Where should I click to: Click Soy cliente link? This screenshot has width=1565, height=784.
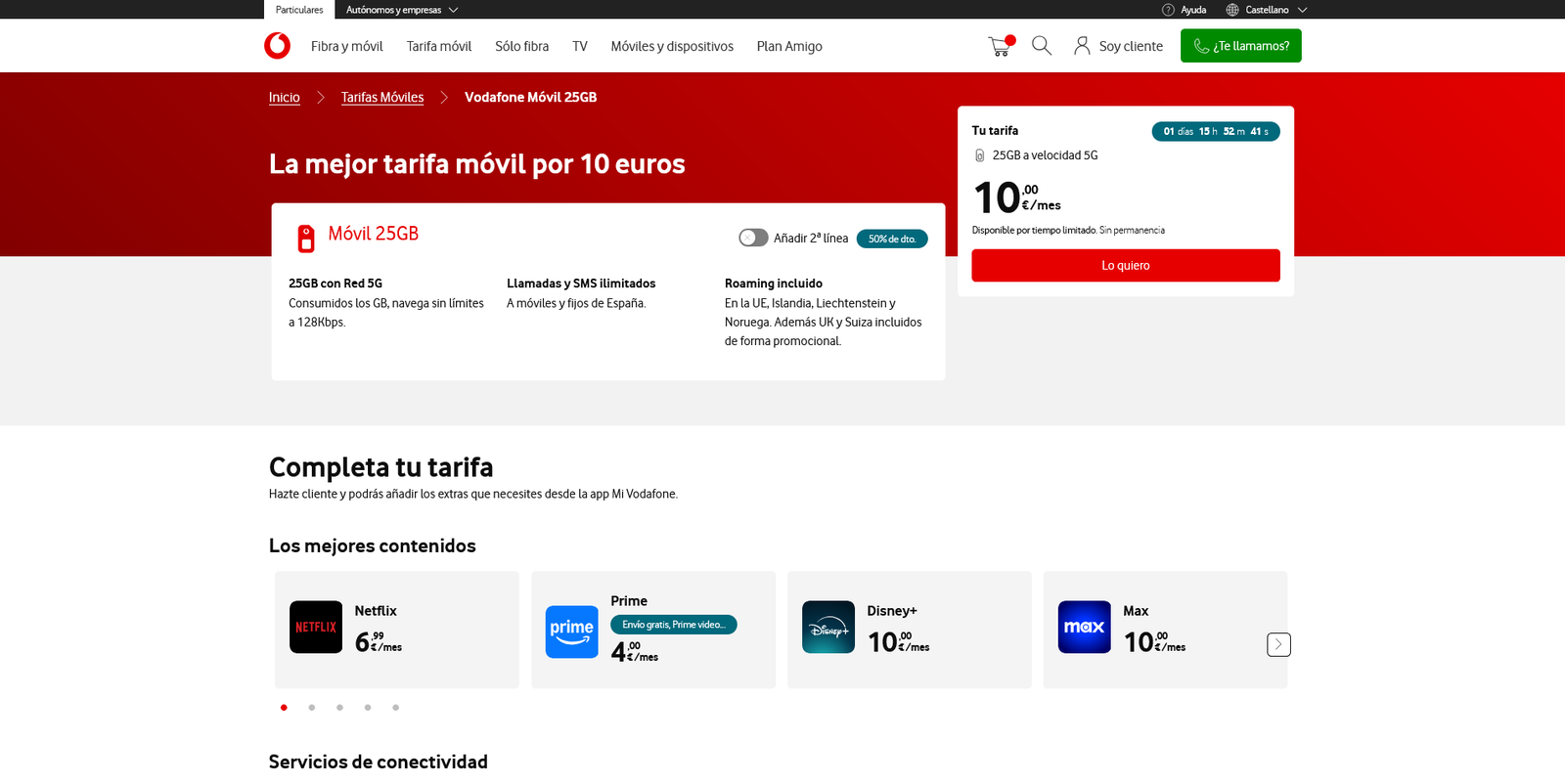pyautogui.click(x=1131, y=46)
